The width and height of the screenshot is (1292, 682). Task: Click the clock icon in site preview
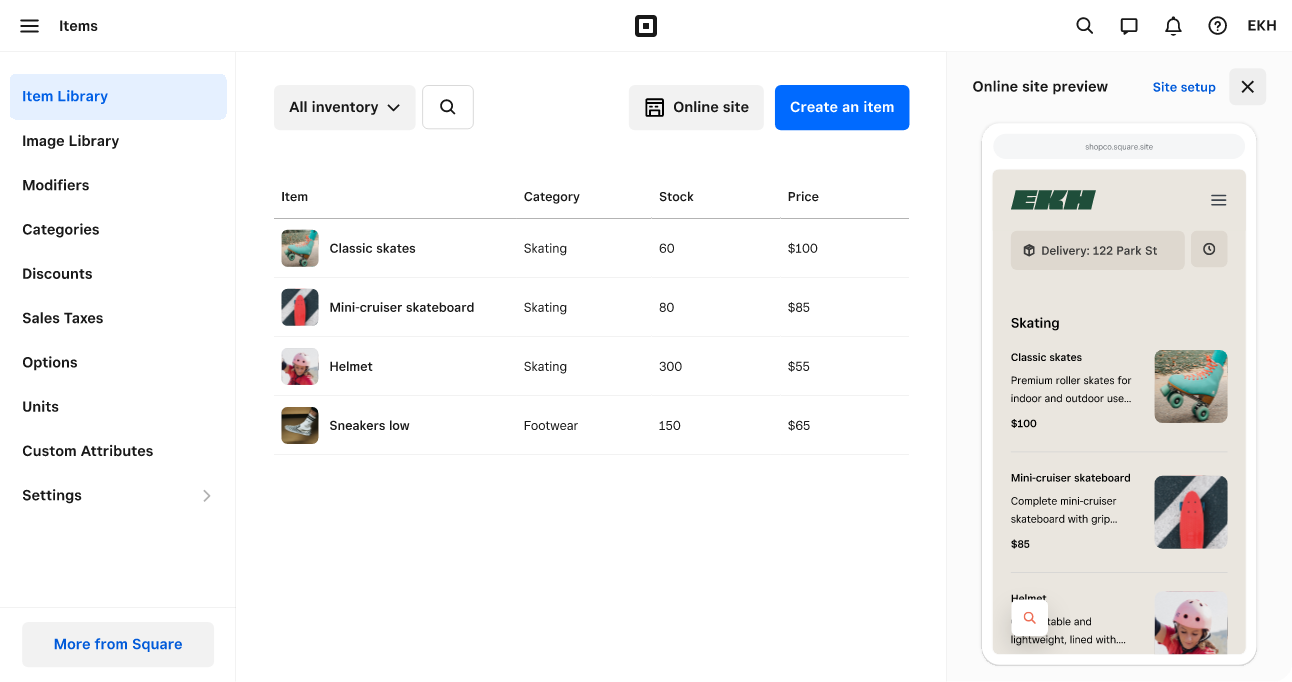[1209, 250]
